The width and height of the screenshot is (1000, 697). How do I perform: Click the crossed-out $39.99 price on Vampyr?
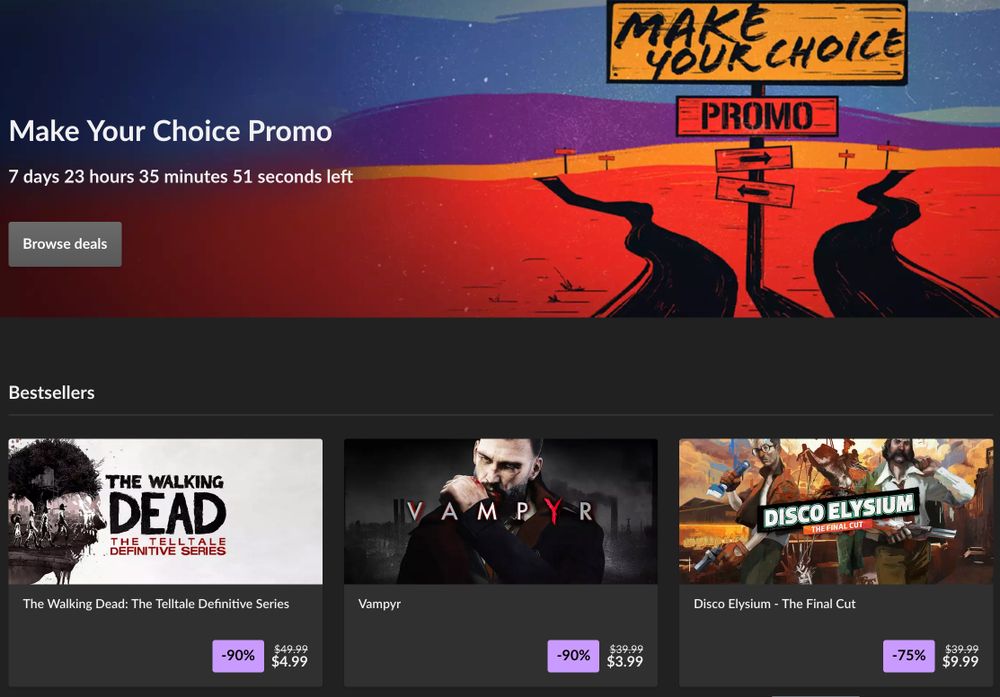pos(626,649)
